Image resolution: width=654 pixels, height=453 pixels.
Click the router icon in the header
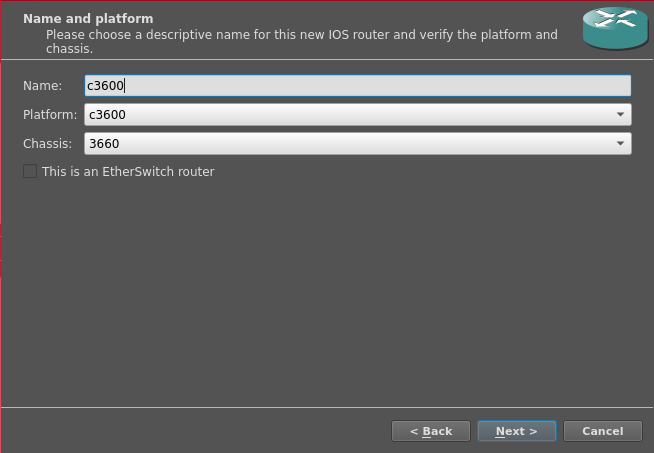(x=615, y=29)
